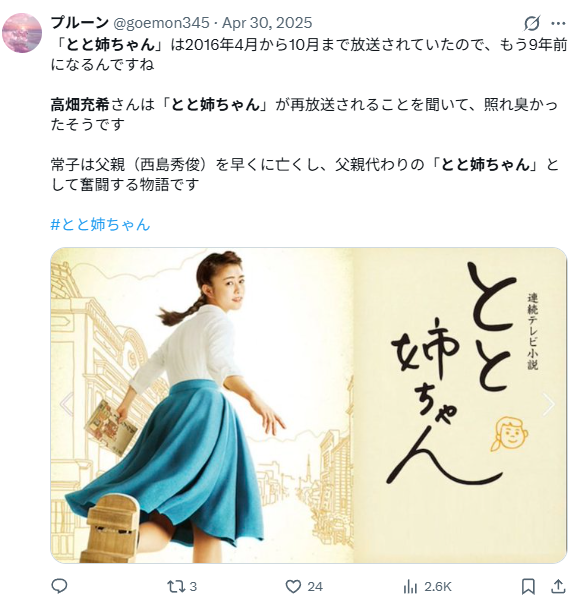Open the three-dot more options menu

coord(558,23)
